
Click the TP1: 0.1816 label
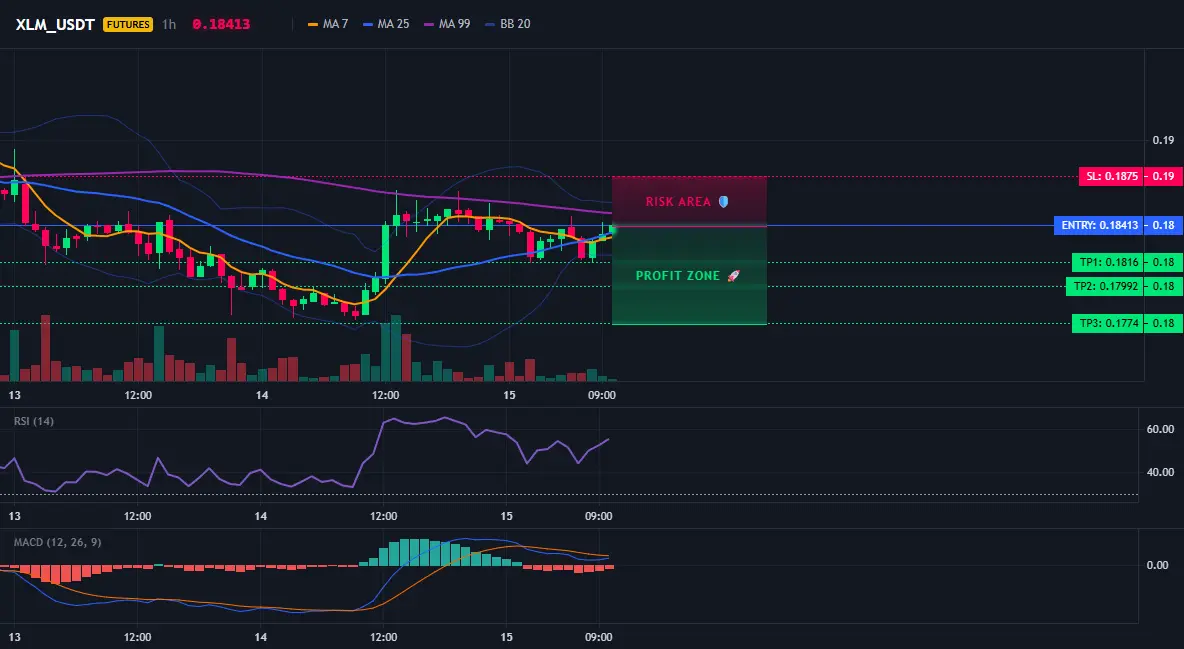click(1108, 262)
